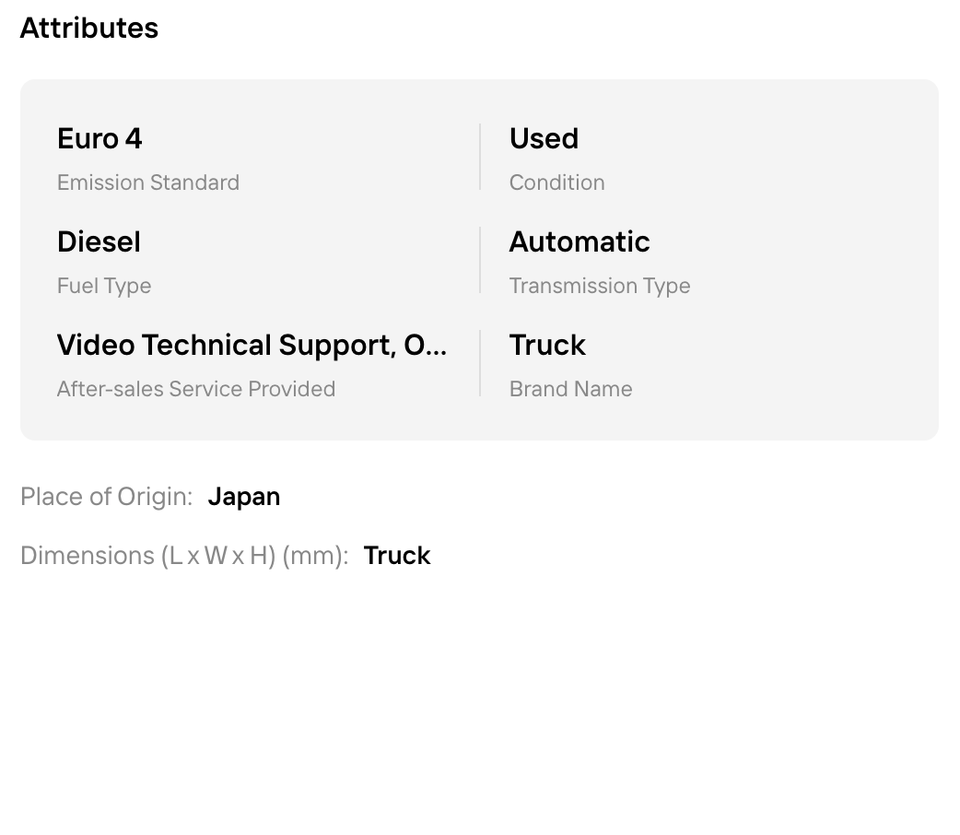Click the vertical divider left of Used
The image size is (960, 835).
(x=480, y=157)
